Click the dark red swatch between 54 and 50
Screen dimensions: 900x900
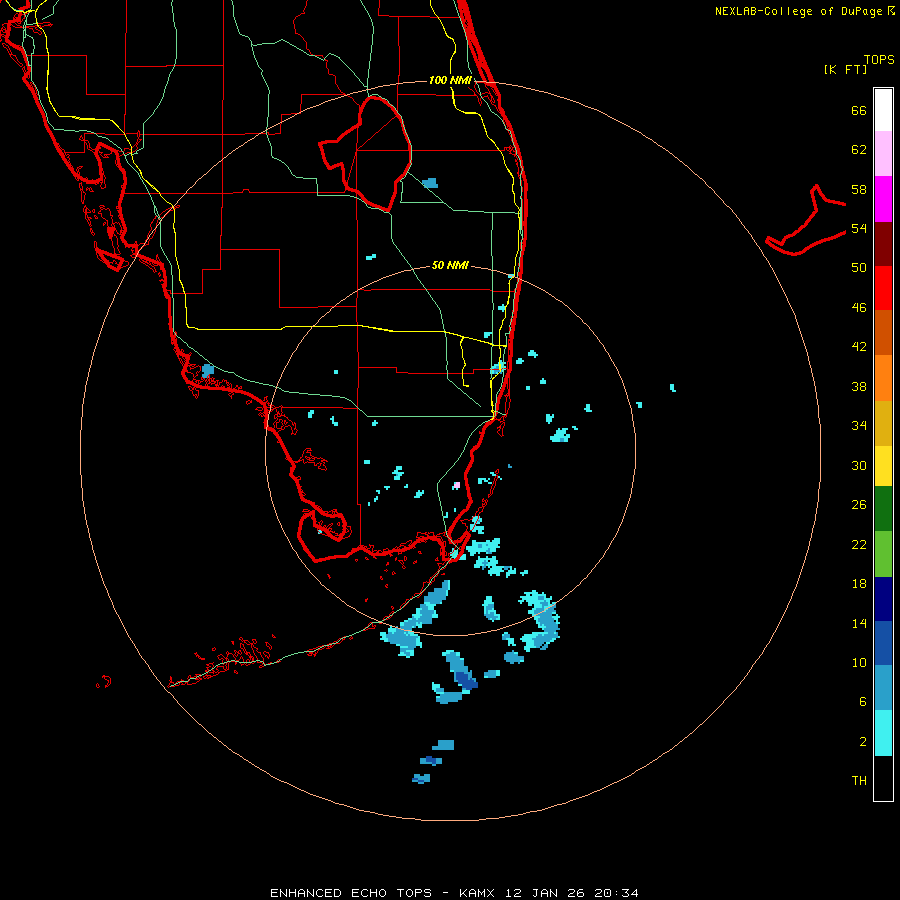(x=883, y=243)
